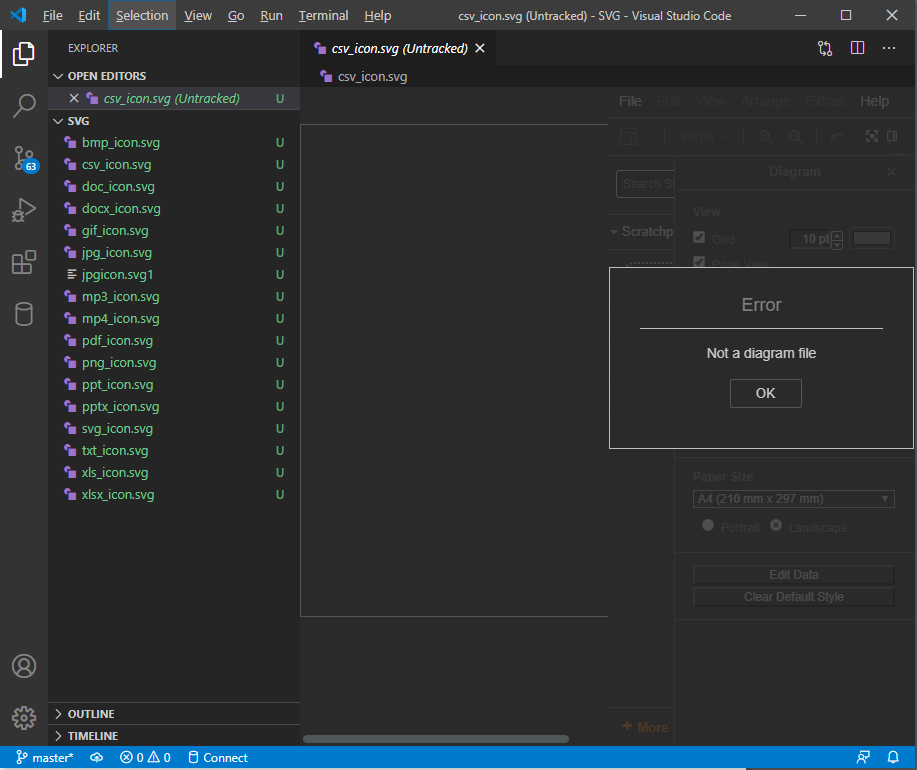Toggle the Grid checkbox

(699, 237)
